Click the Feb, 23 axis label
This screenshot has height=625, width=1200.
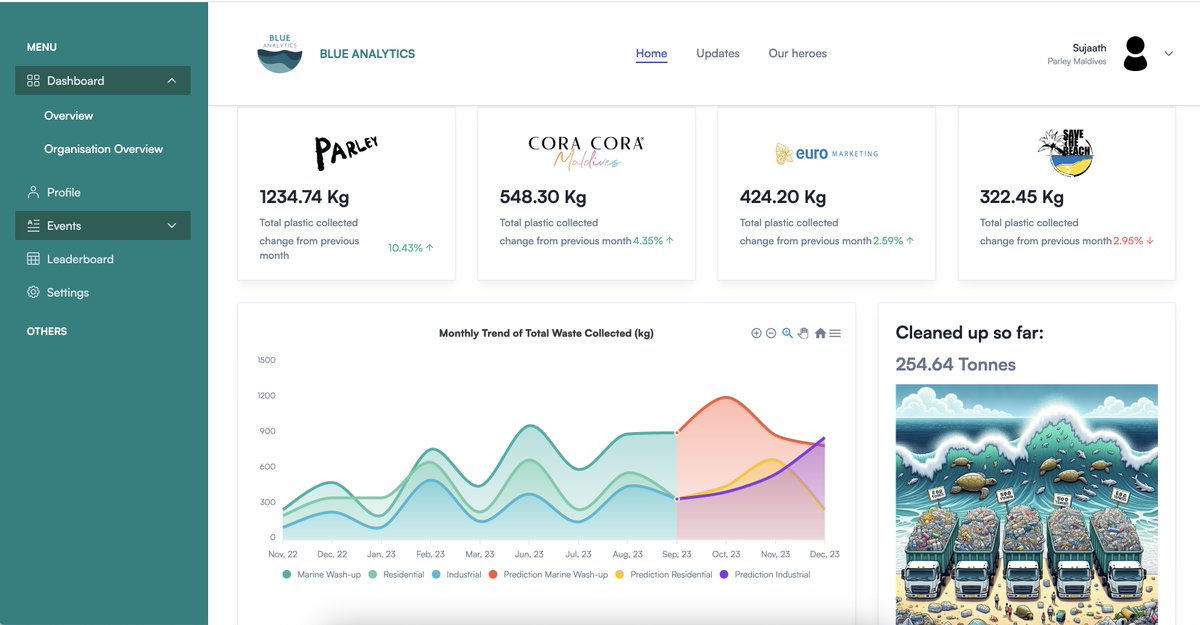coord(430,554)
